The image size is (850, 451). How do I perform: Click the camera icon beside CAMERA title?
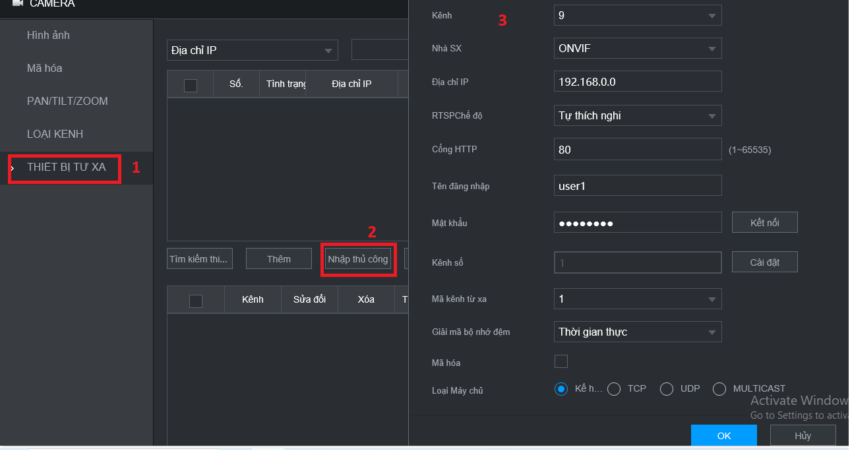point(17,3)
